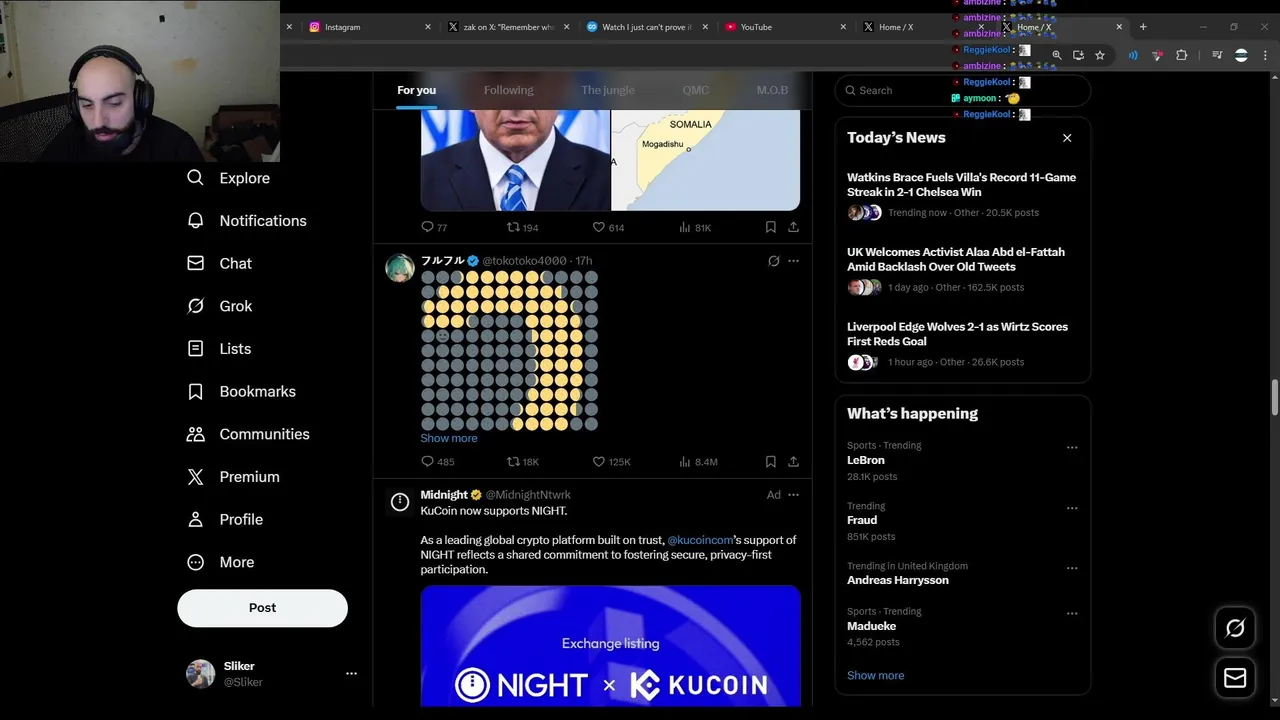Click the X search field

tap(963, 90)
